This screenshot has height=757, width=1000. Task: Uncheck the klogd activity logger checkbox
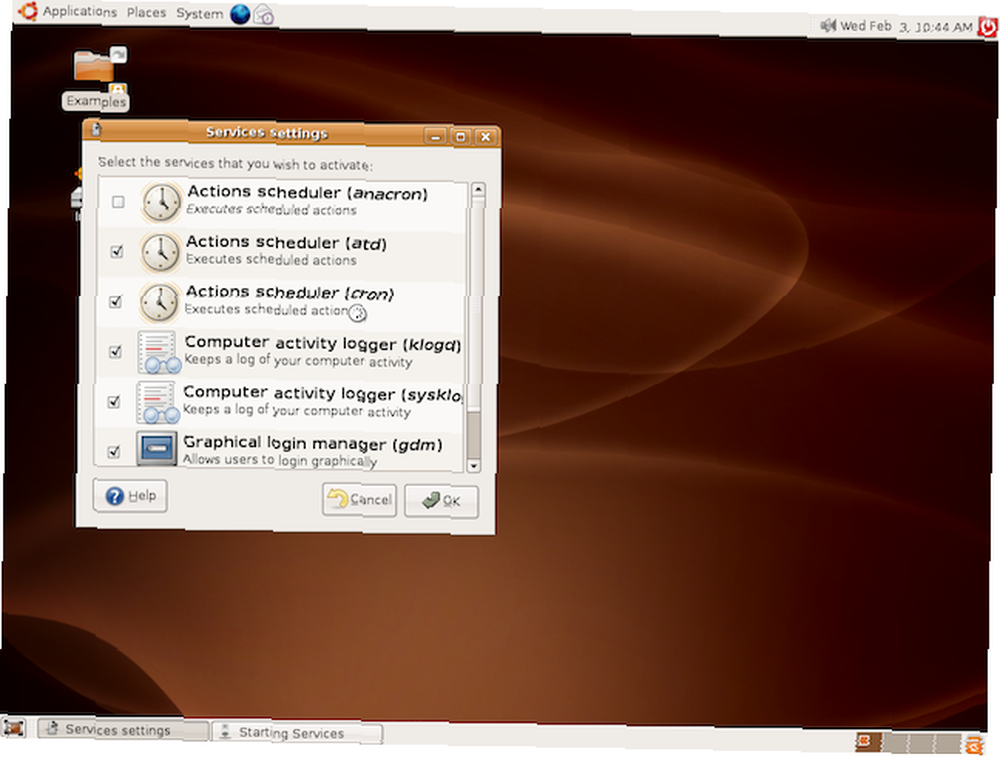(115, 351)
